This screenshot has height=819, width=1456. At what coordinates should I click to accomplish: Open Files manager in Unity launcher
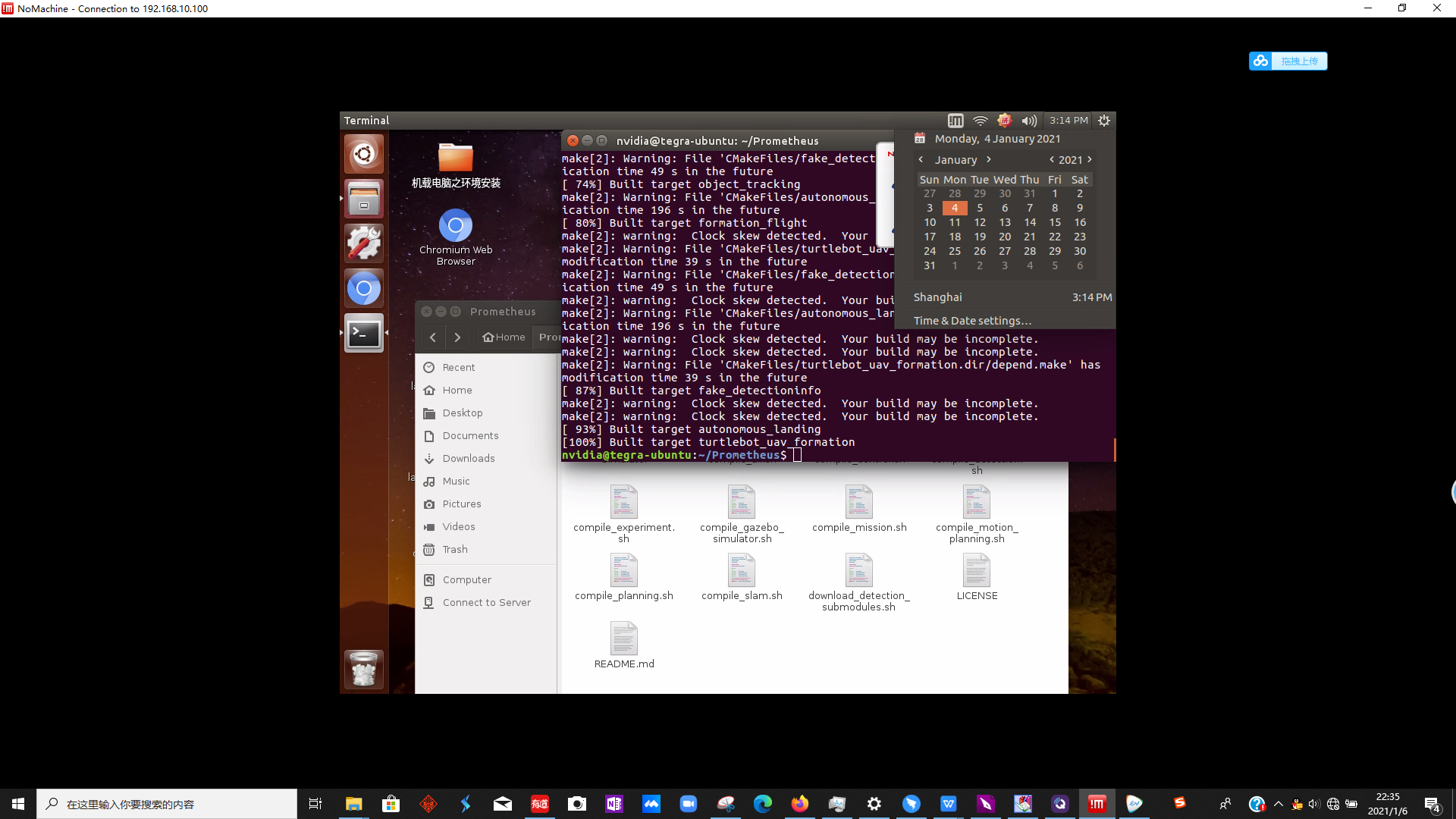pyautogui.click(x=364, y=199)
